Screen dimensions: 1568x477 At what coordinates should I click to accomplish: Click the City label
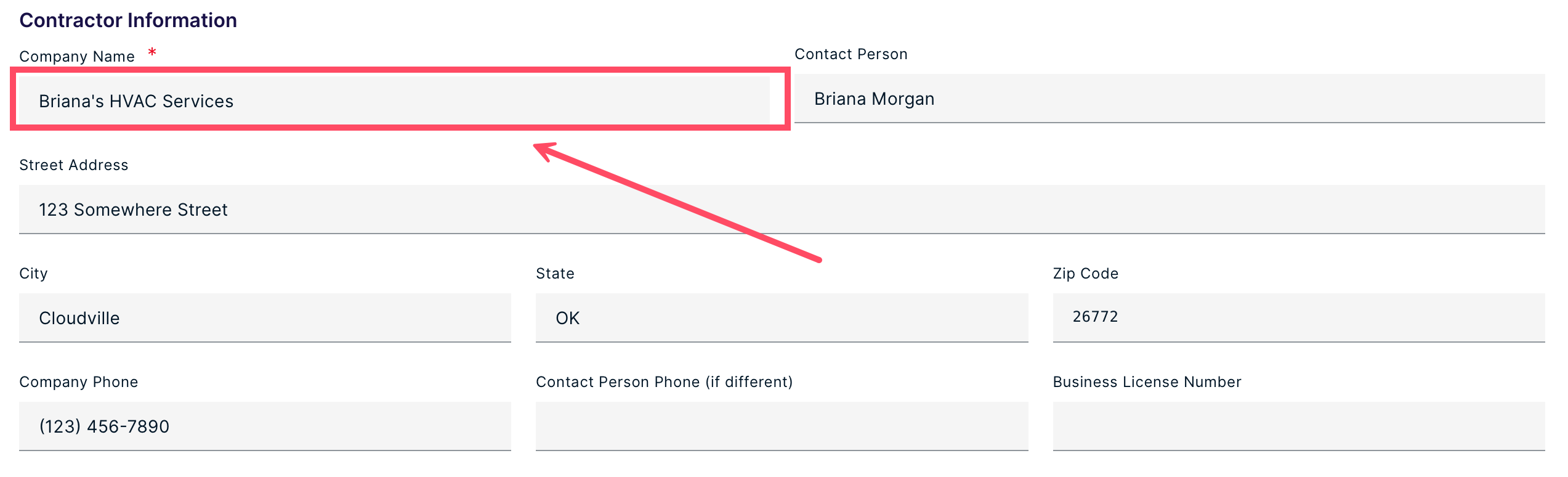[33, 274]
